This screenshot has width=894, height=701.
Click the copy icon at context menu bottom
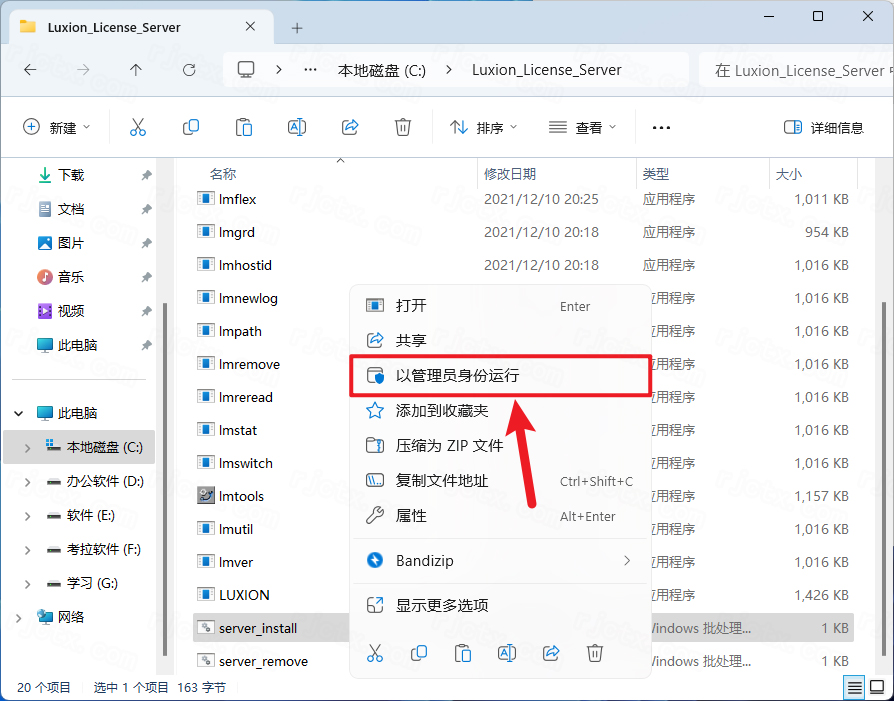(418, 653)
